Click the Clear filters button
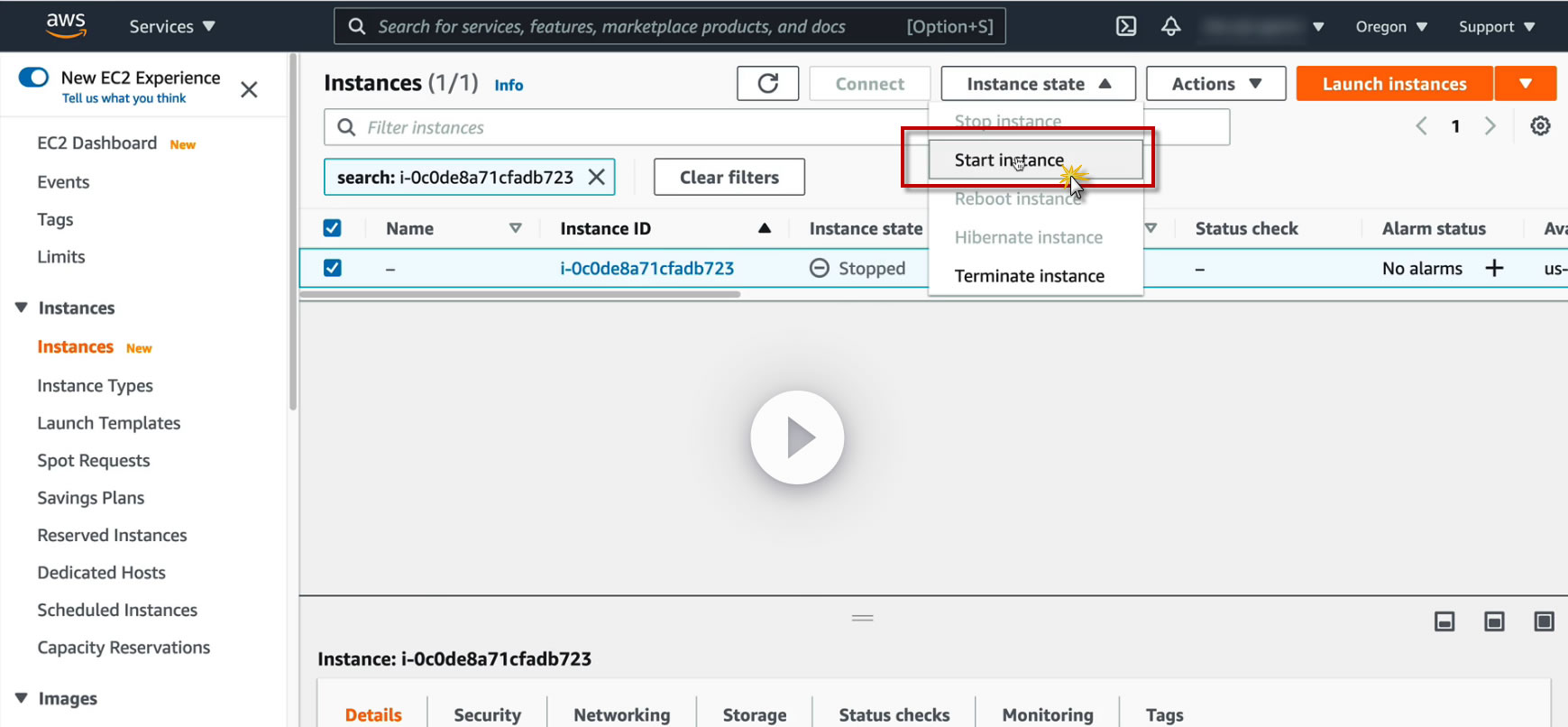The width and height of the screenshot is (1568, 727). [729, 177]
